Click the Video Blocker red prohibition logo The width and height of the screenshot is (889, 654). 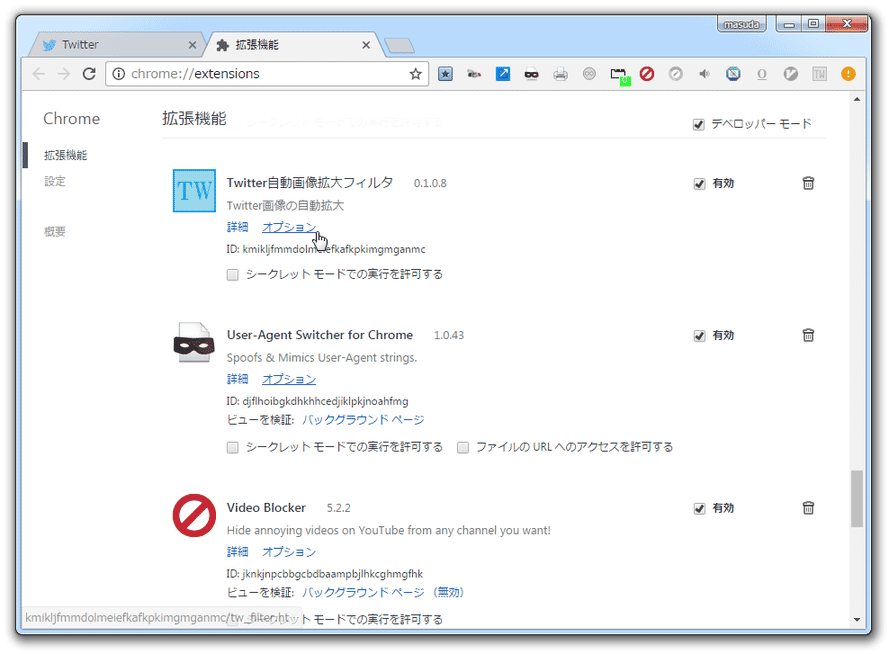pyautogui.click(x=194, y=515)
